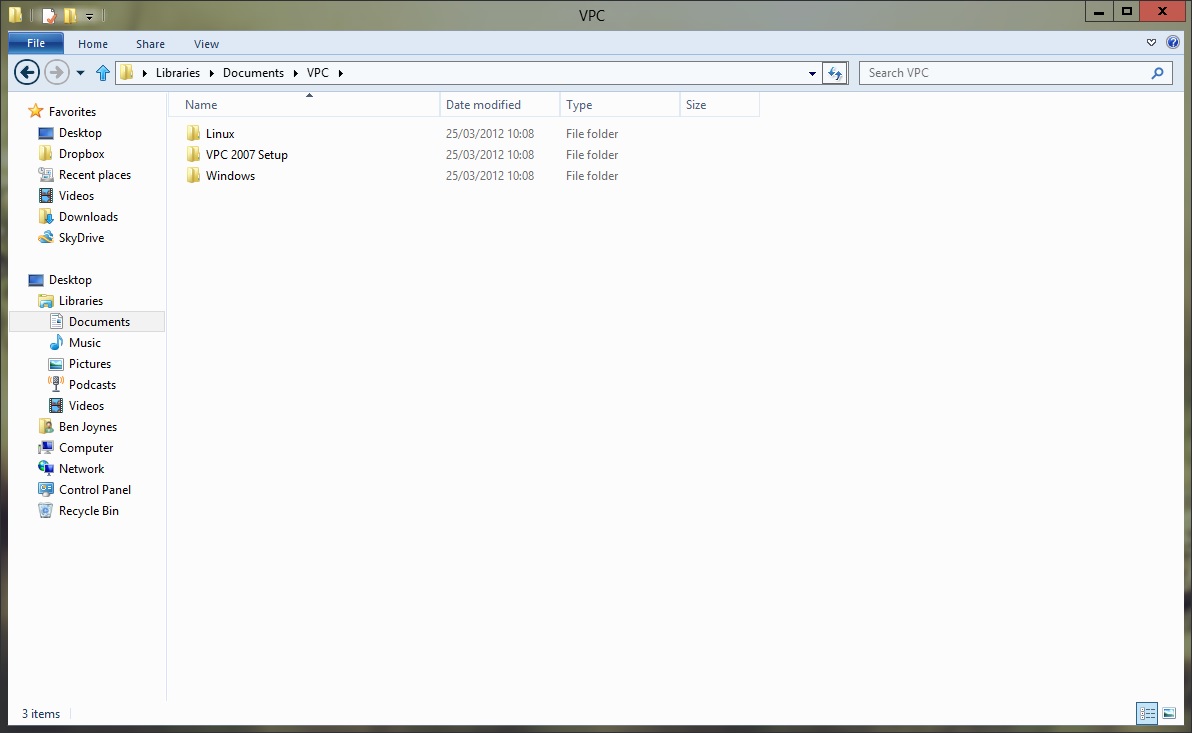Click the refresh button beside the address bar

pos(835,73)
